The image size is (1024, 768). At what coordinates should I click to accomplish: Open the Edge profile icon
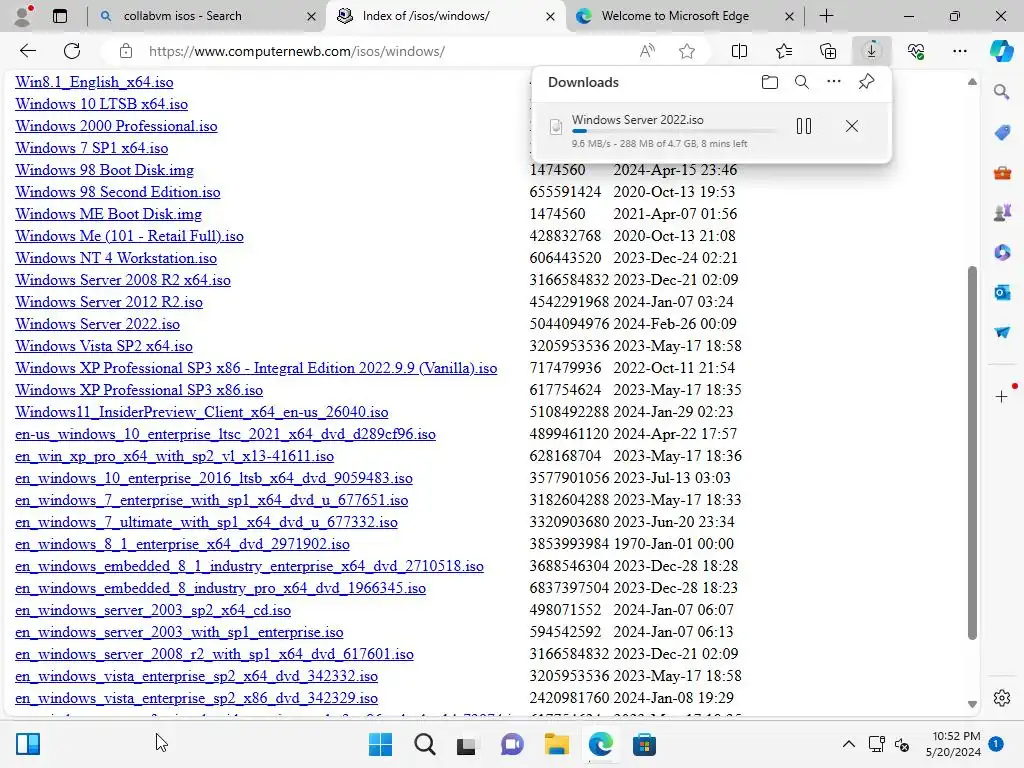[23, 16]
